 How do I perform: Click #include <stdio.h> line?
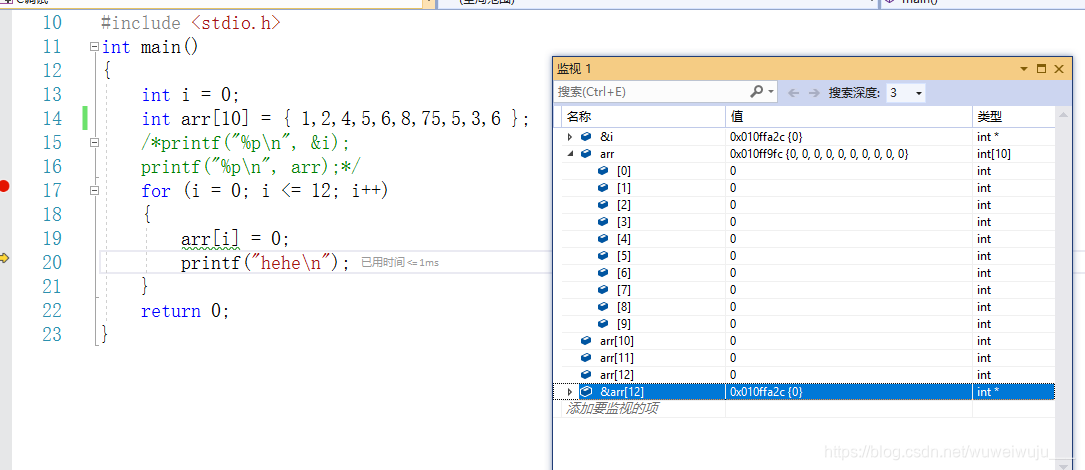pos(191,23)
